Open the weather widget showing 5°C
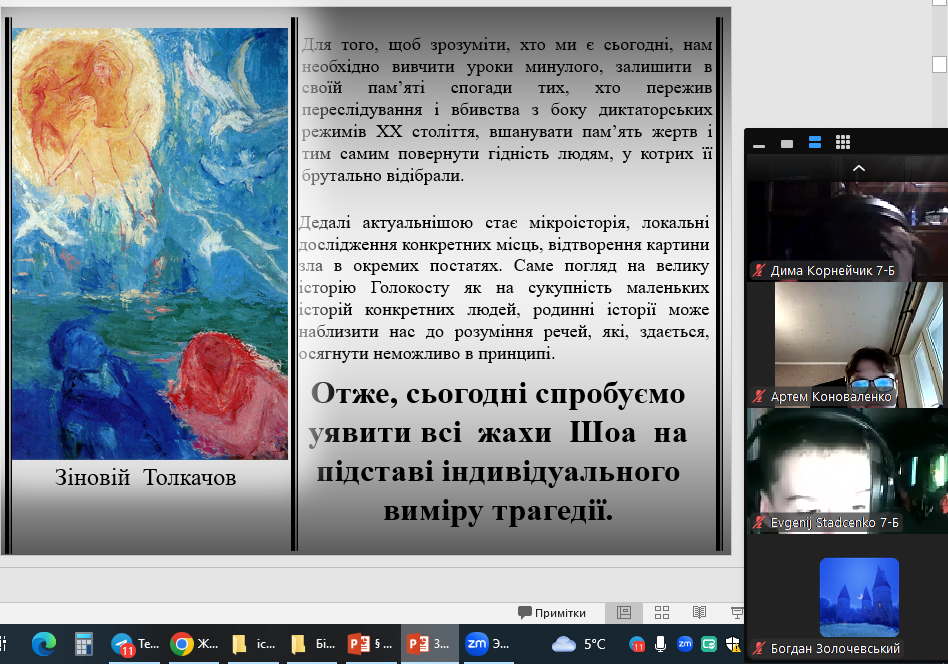The image size is (948, 664). point(579,644)
